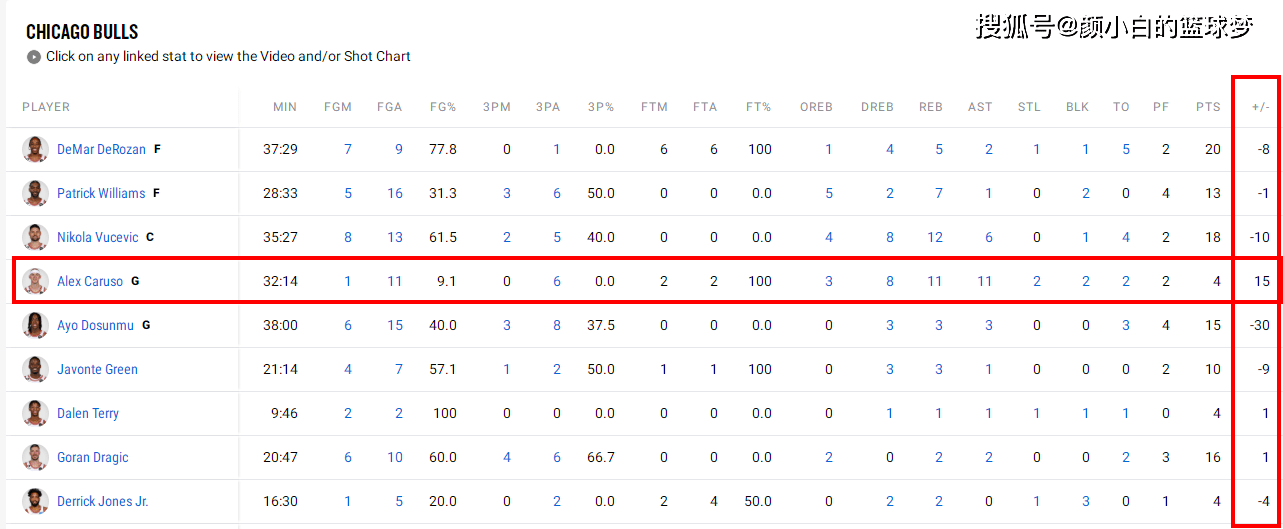Click Nikola Vucevic's headshot thumbnail
Viewport: 1283px width, 529px height.
36,237
